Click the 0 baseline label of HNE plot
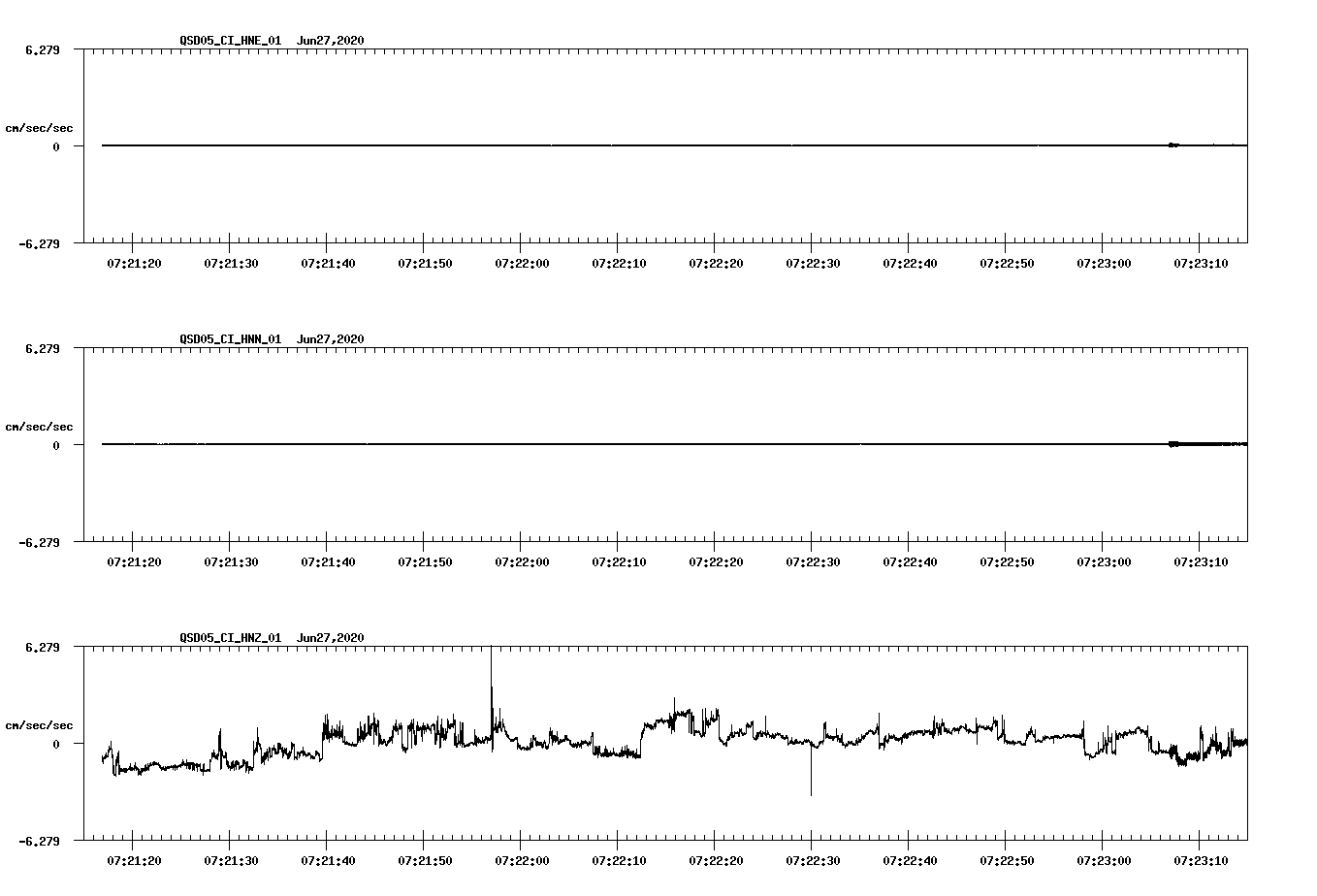1317x896 pixels. 56,146
